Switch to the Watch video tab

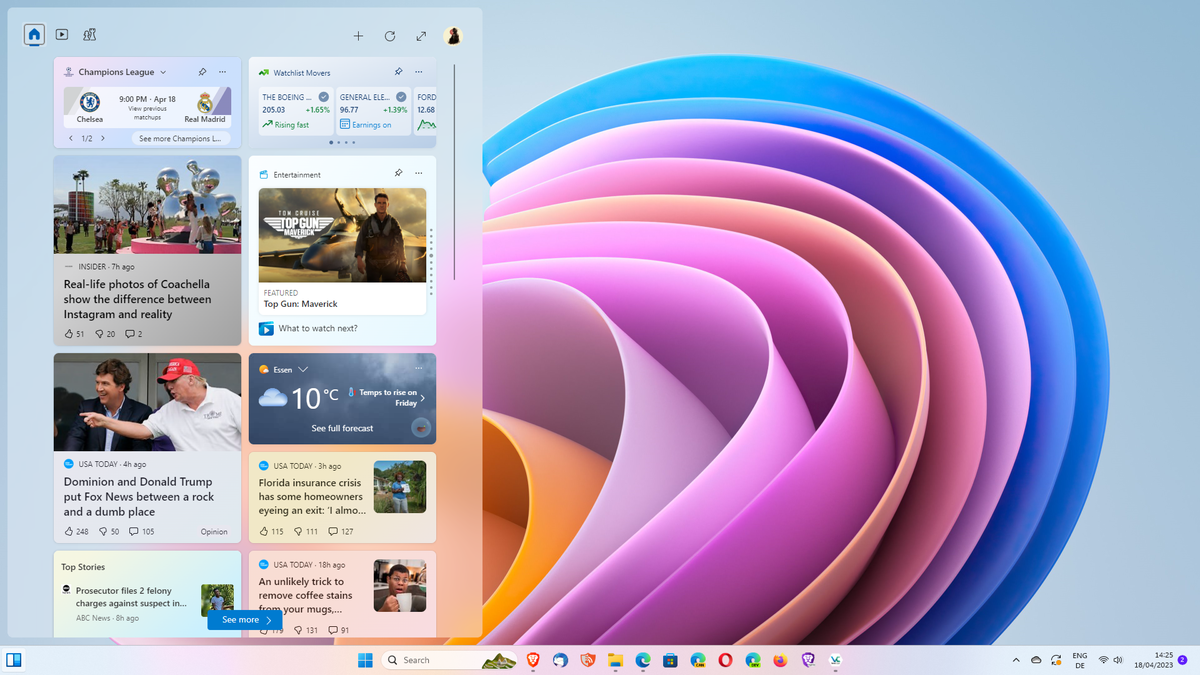point(62,34)
